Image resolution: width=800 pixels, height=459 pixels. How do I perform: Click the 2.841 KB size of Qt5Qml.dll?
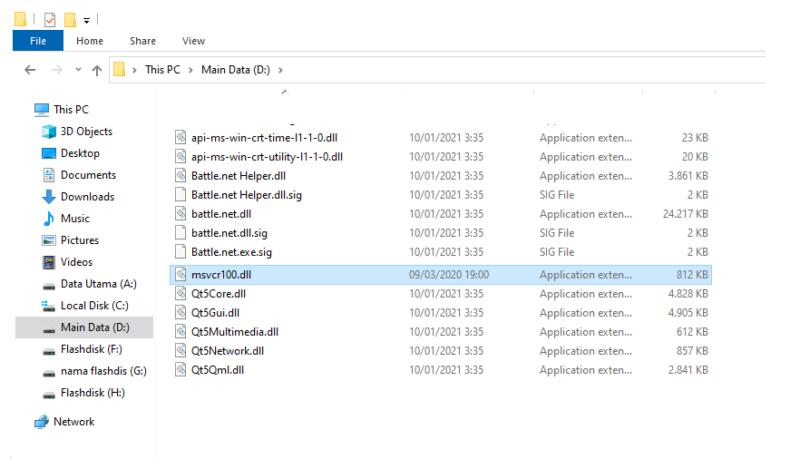click(x=688, y=370)
